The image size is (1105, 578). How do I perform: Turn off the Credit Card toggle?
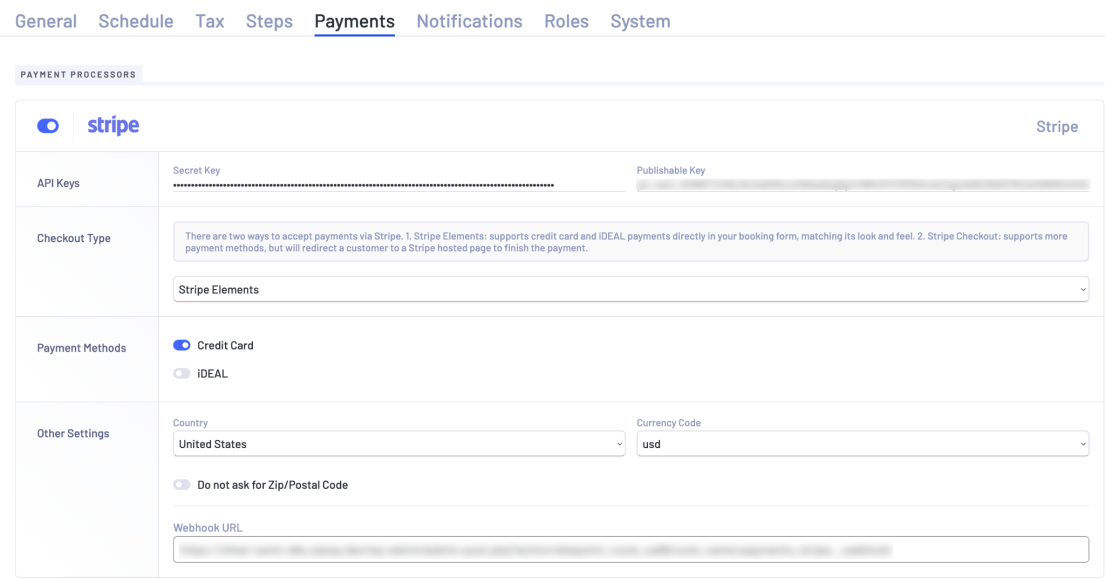(x=182, y=345)
